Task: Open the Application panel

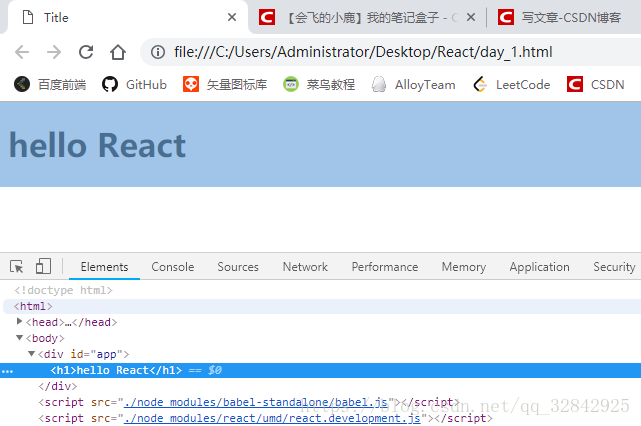Action: 539,267
